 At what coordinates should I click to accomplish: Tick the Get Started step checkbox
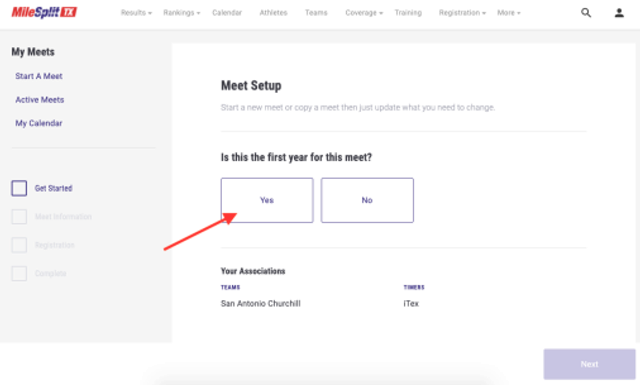[x=19, y=188]
